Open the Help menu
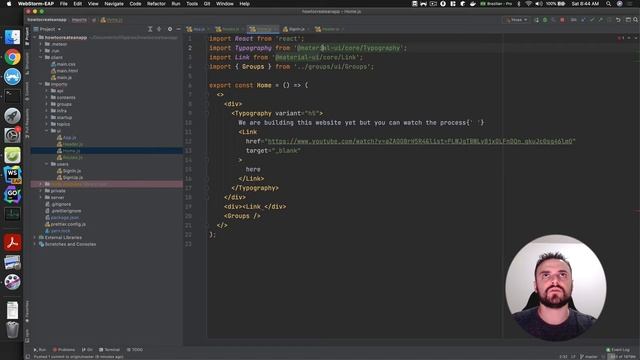Screen dimensions: 640x360 pyautogui.click(x=244, y=4)
